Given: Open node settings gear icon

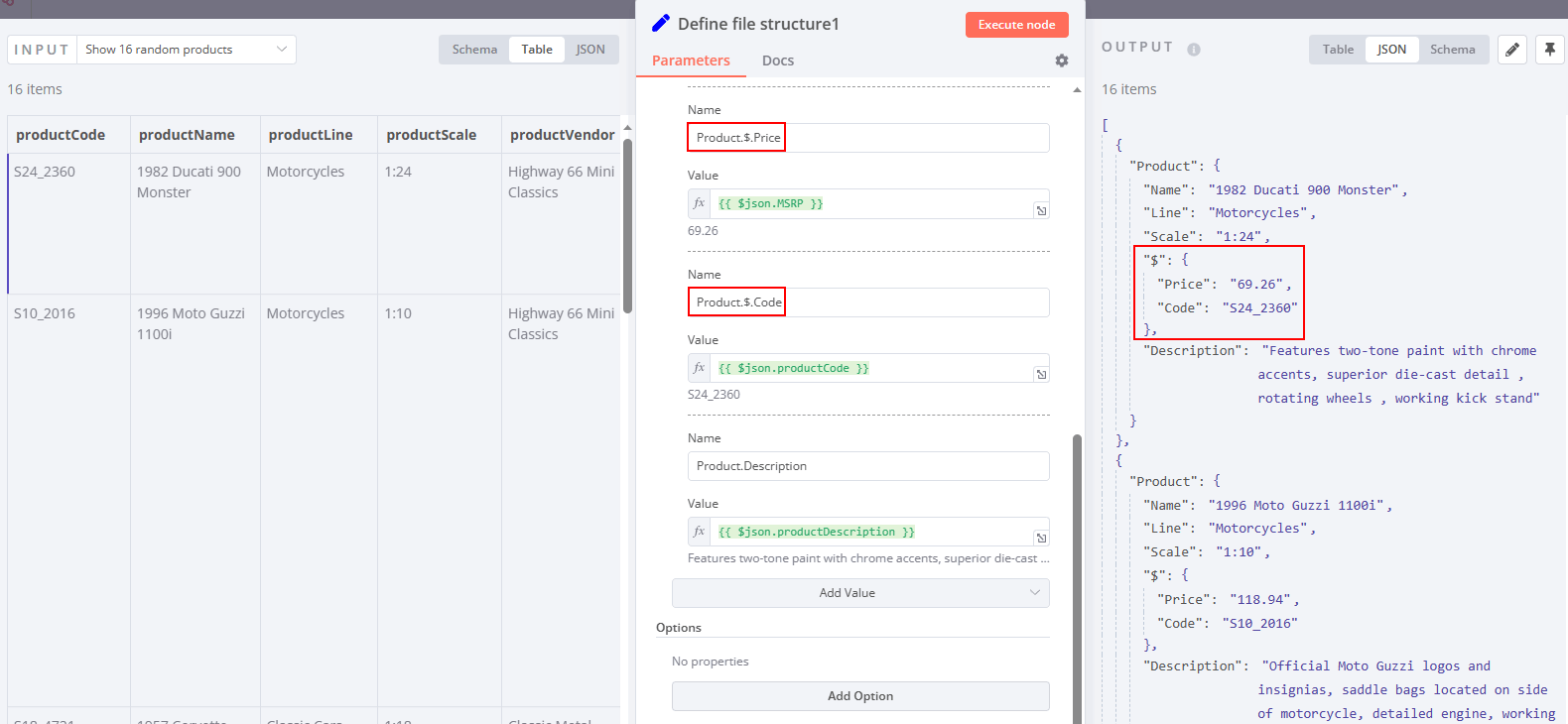Looking at the screenshot, I should click(x=1061, y=60).
